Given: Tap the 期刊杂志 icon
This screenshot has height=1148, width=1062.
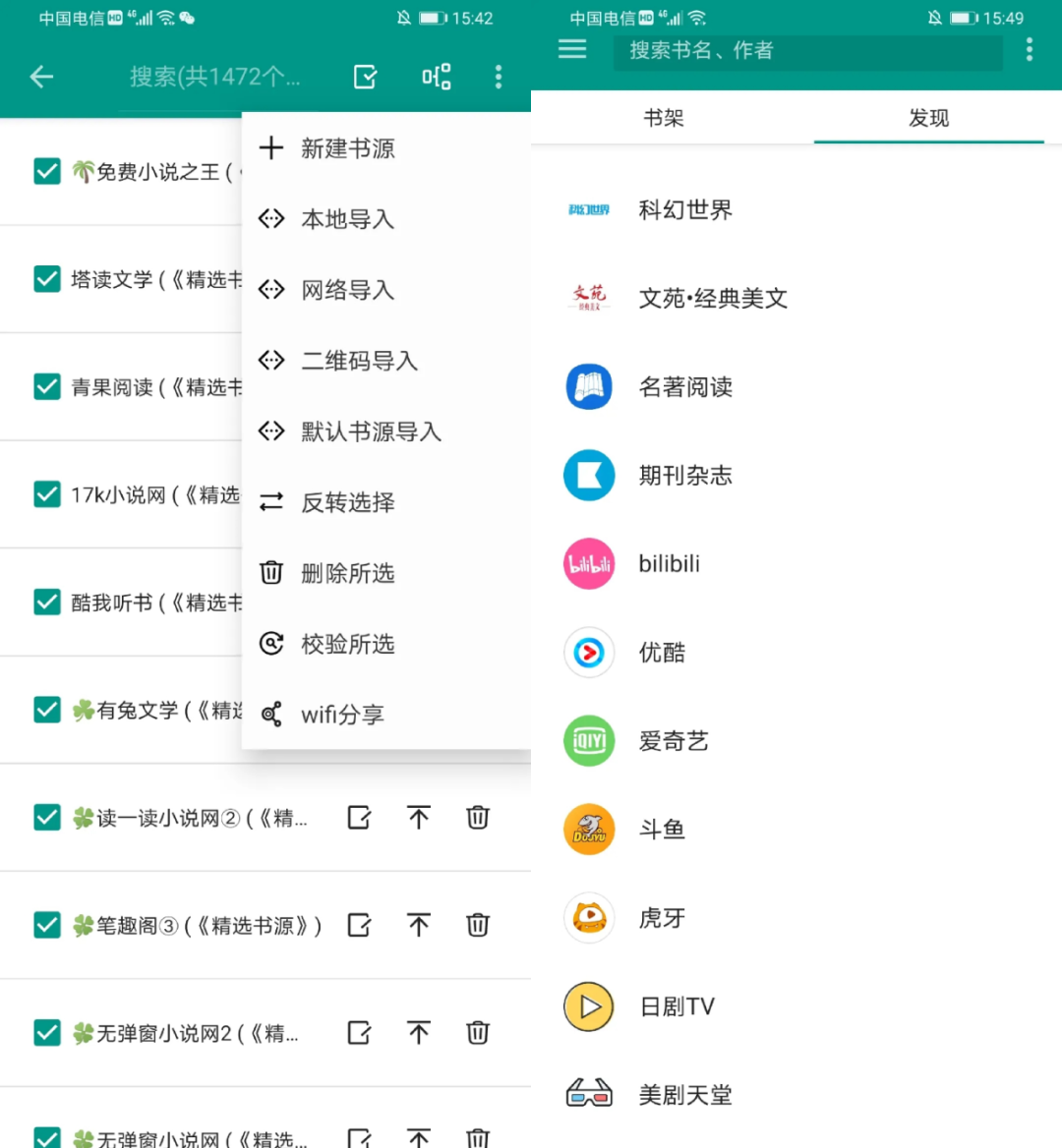Looking at the screenshot, I should 589,475.
